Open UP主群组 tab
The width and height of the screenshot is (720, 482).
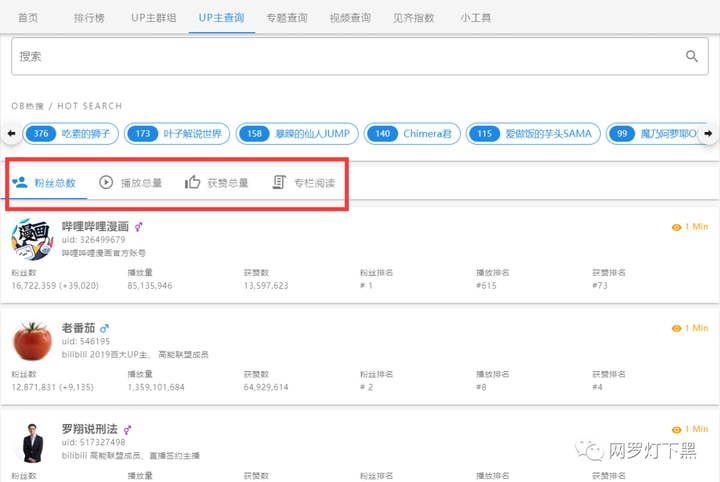tap(153, 17)
